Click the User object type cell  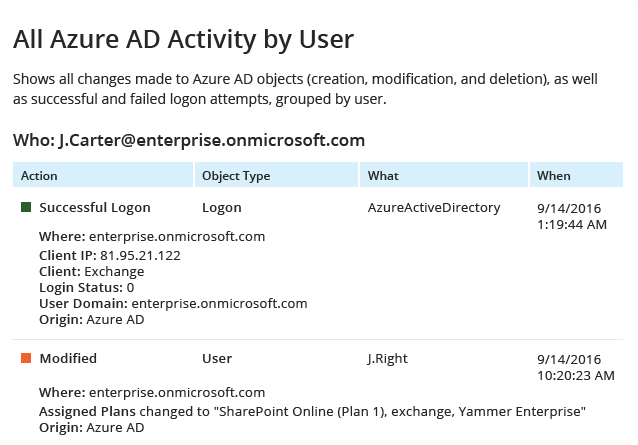point(217,358)
